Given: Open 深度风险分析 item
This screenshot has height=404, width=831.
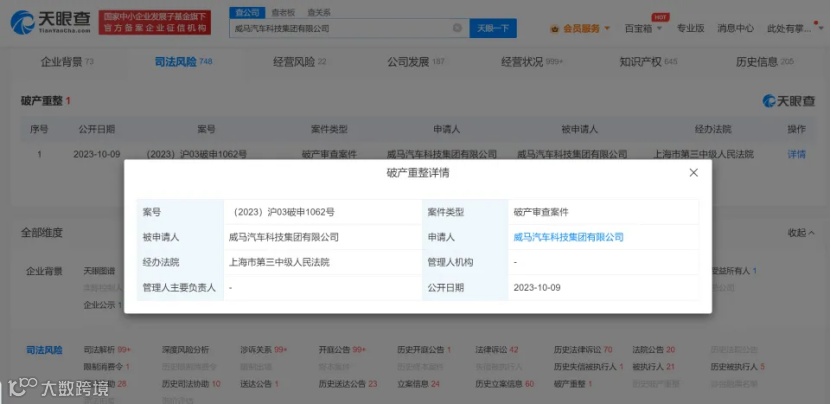Looking at the screenshot, I should pyautogui.click(x=185, y=350).
